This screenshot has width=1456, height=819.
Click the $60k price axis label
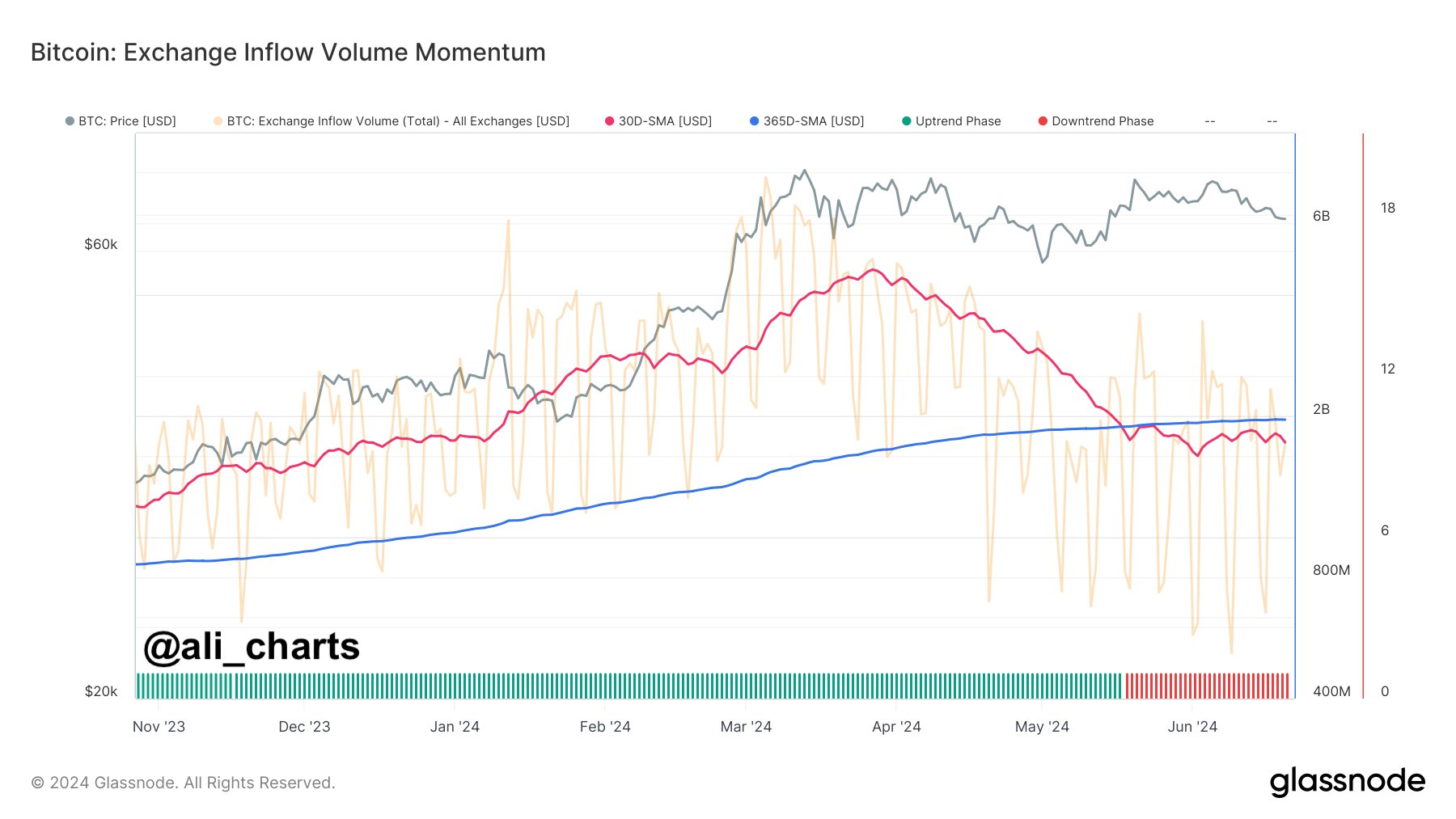(x=101, y=244)
